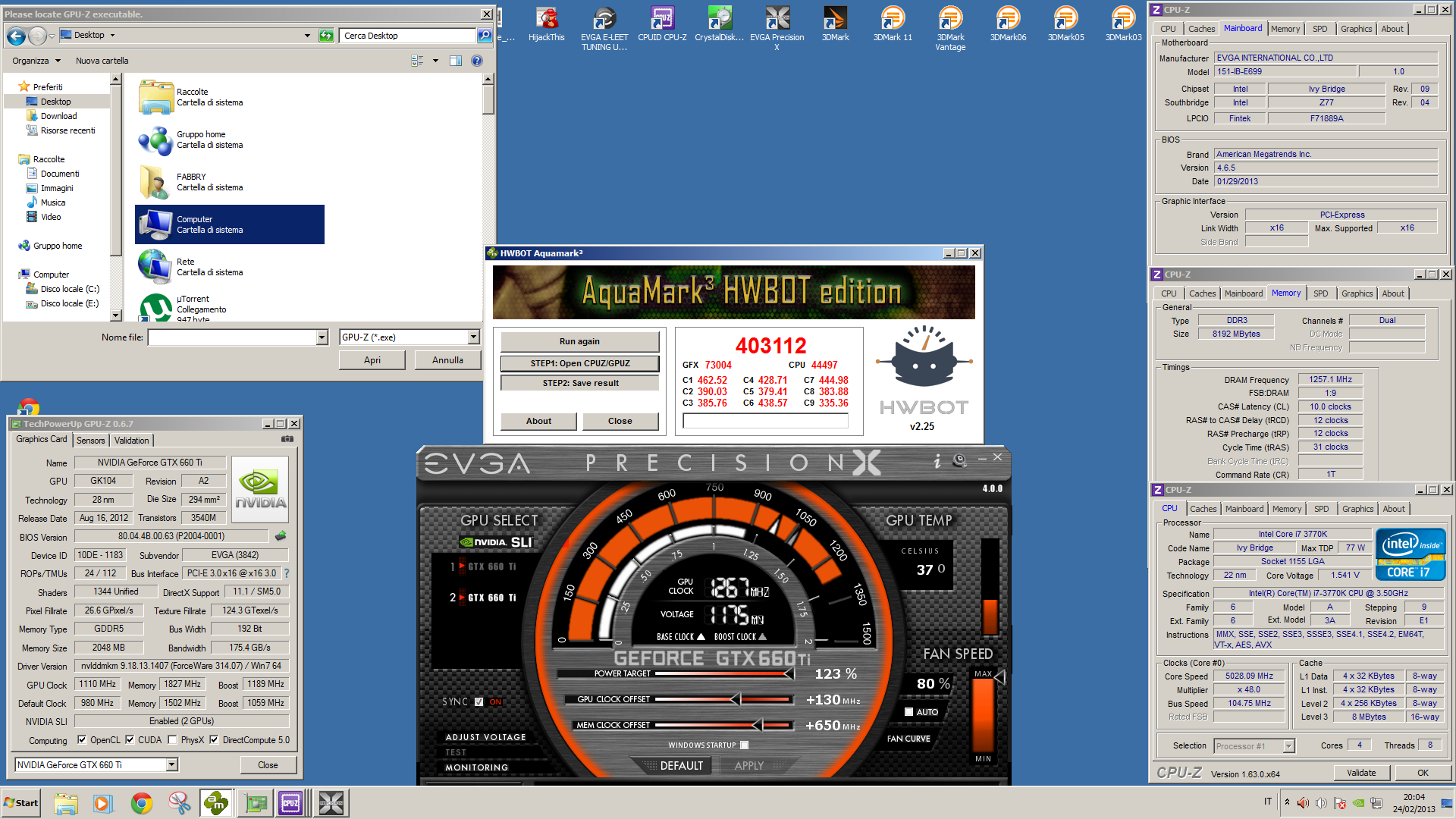Open the 3DMark05 desktop shortcut
Image resolution: width=1456 pixels, height=819 pixels.
(x=1065, y=24)
